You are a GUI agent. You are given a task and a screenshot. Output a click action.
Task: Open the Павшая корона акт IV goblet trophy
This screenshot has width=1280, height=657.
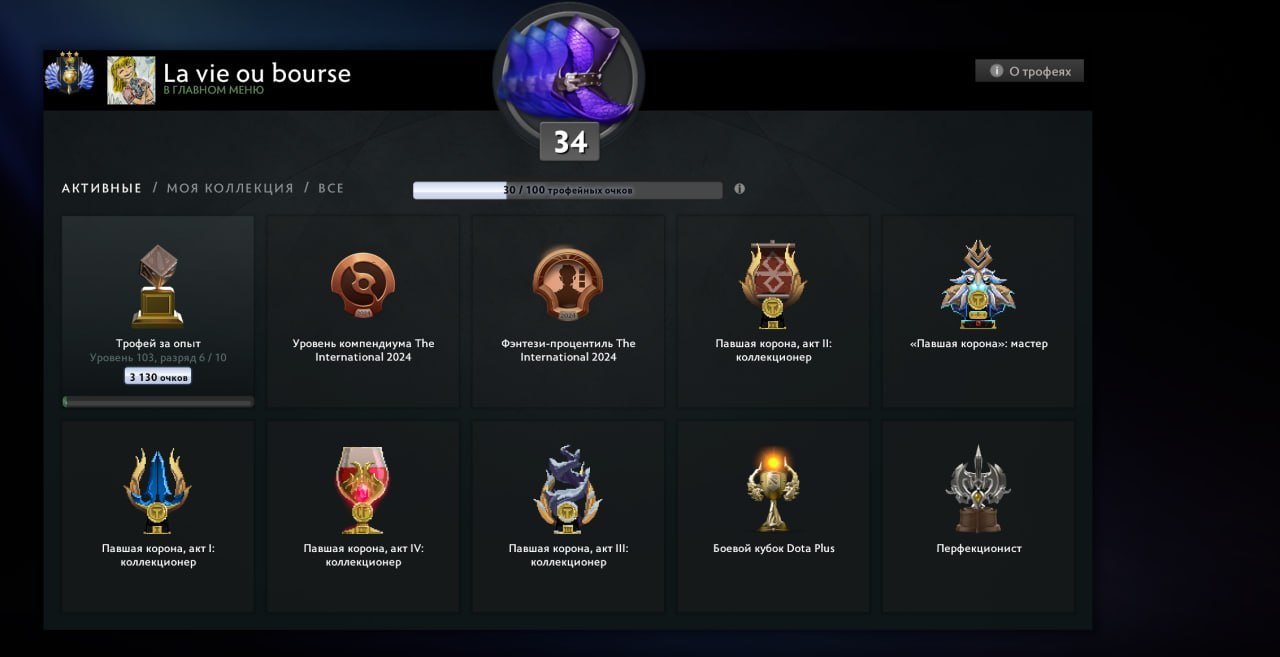[x=363, y=490]
